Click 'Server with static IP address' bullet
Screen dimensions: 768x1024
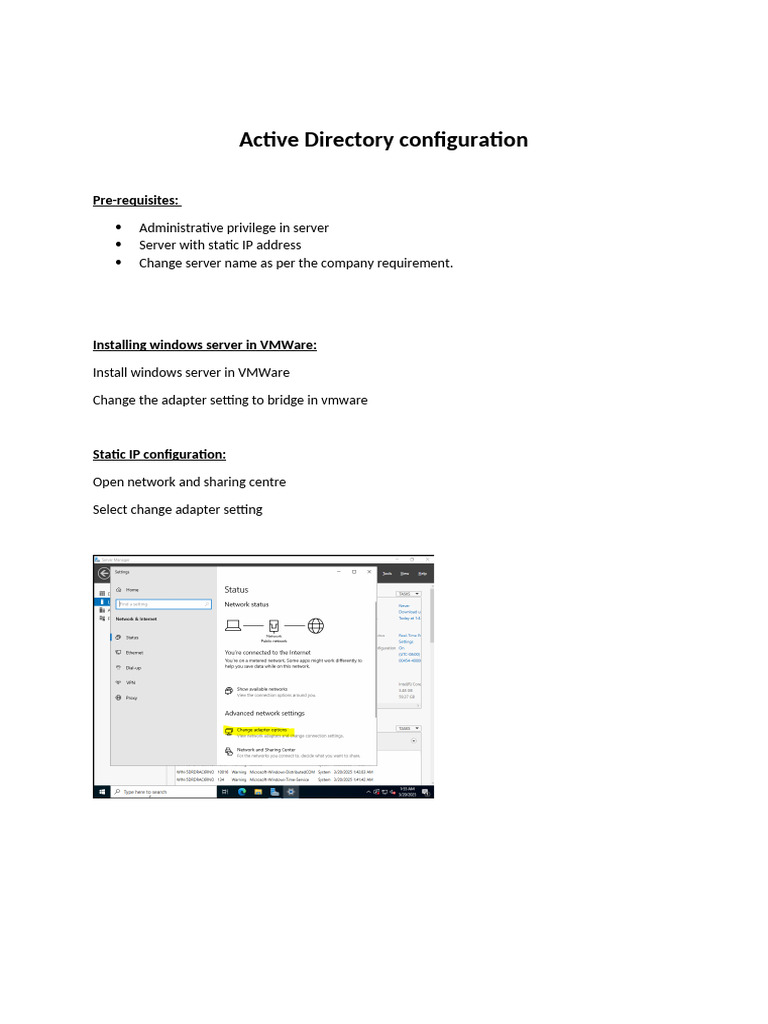[x=220, y=245]
